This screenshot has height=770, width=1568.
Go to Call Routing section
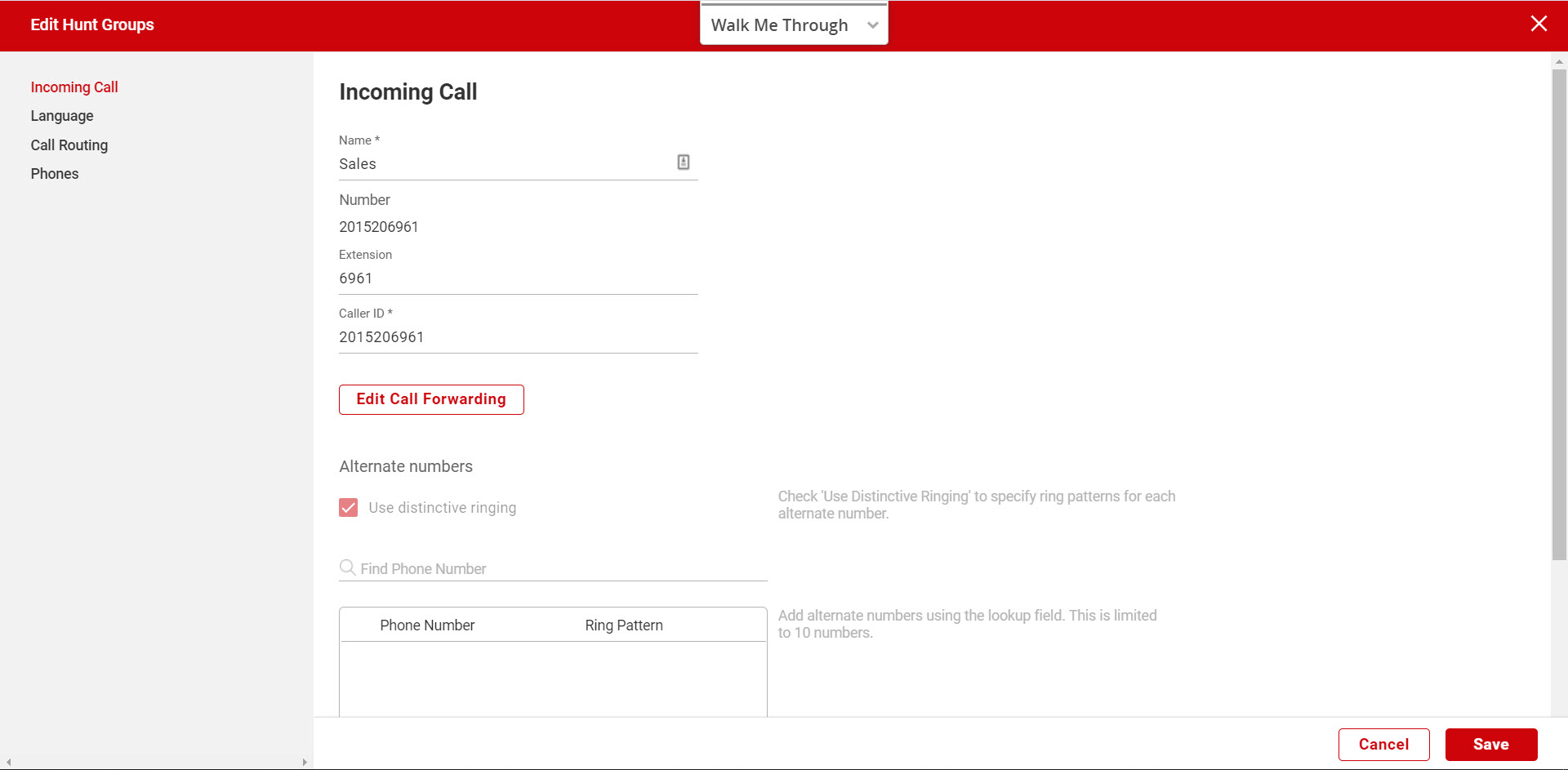click(x=69, y=145)
